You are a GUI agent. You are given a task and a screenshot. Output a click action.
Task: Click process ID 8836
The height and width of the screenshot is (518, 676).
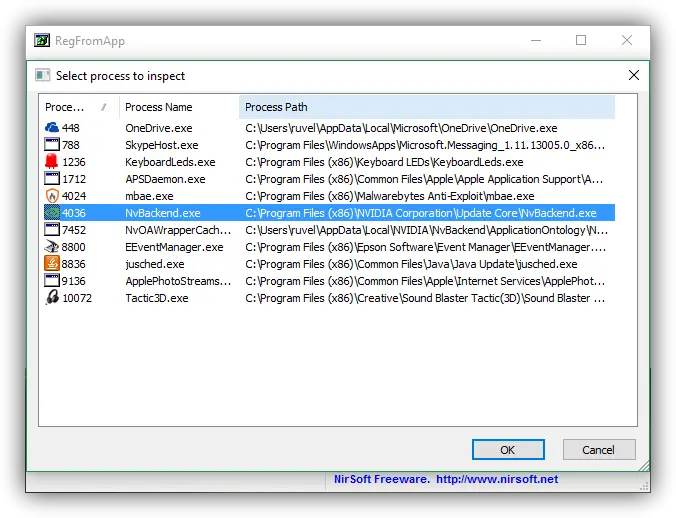(x=74, y=264)
